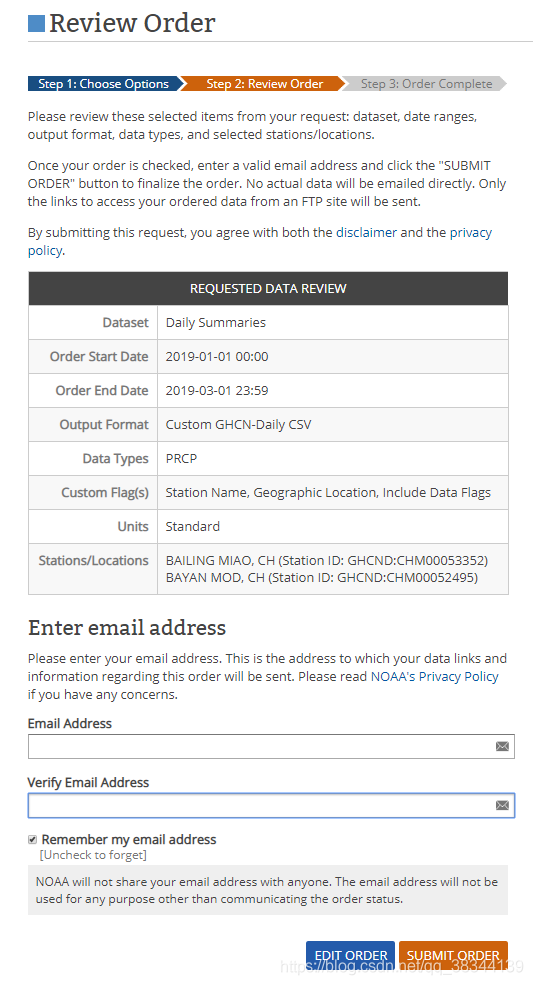The width and height of the screenshot is (533, 985).
Task: Focus the Email Address input field
Action: [271, 746]
